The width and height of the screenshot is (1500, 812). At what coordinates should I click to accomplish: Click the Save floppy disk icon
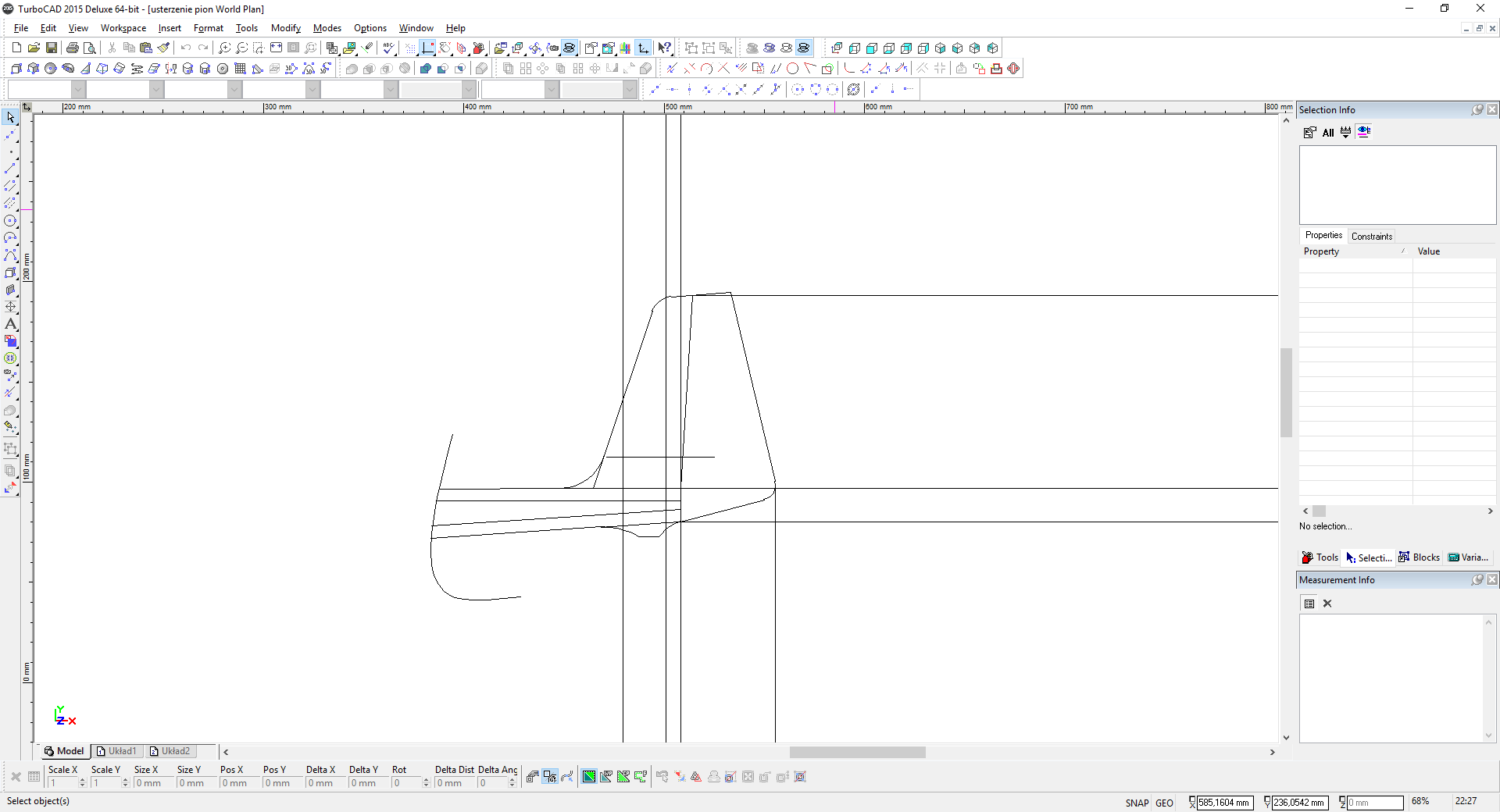click(x=52, y=48)
